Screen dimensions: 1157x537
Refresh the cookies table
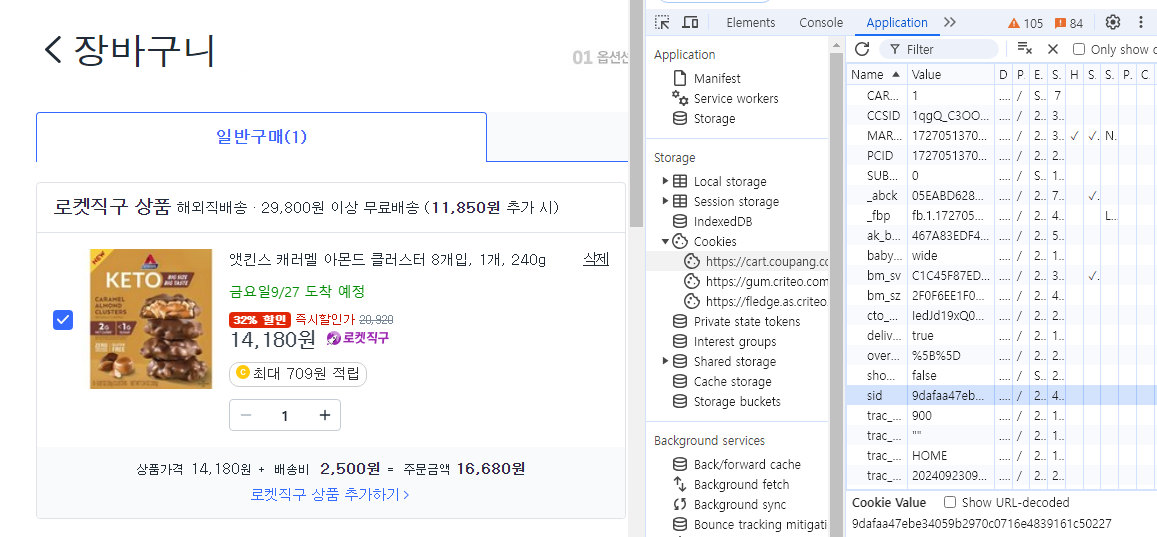[861, 49]
